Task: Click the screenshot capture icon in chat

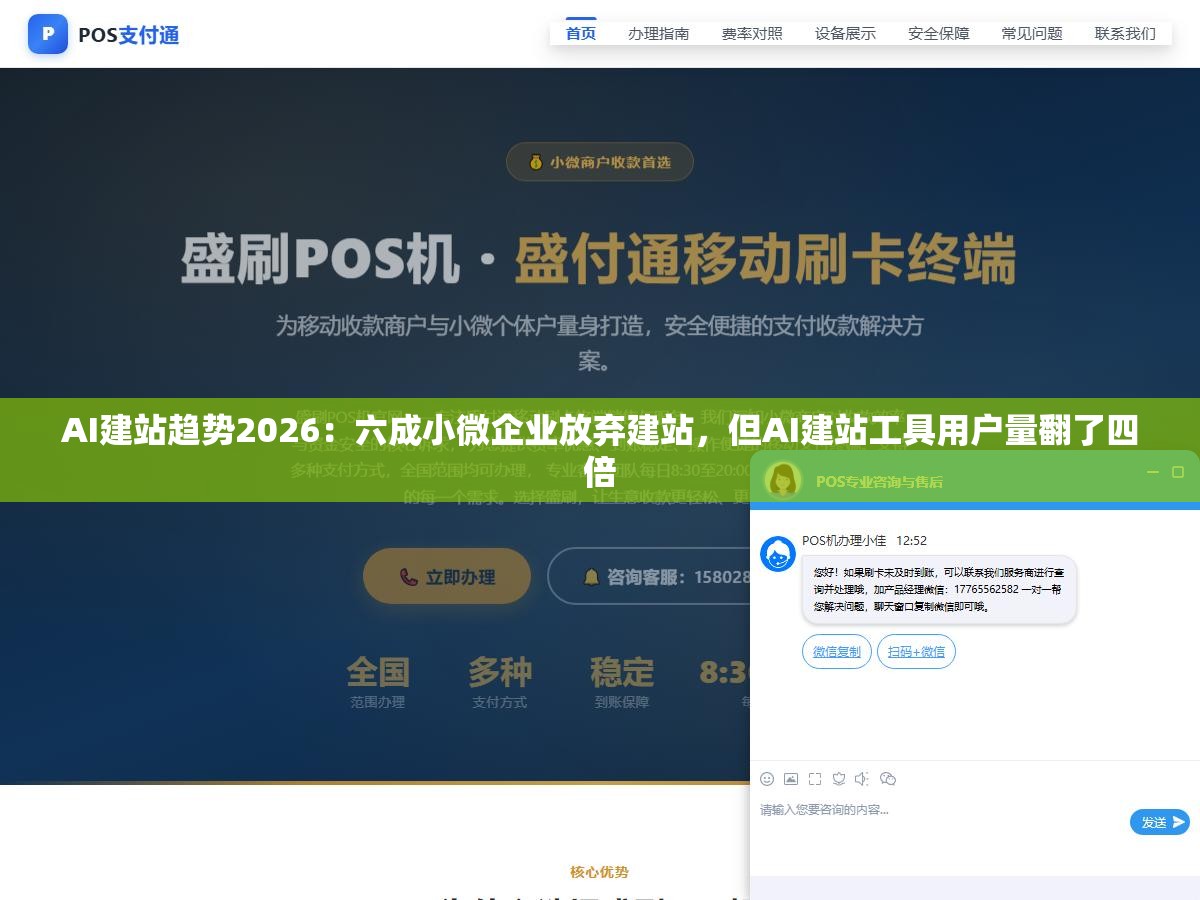Action: (x=815, y=778)
